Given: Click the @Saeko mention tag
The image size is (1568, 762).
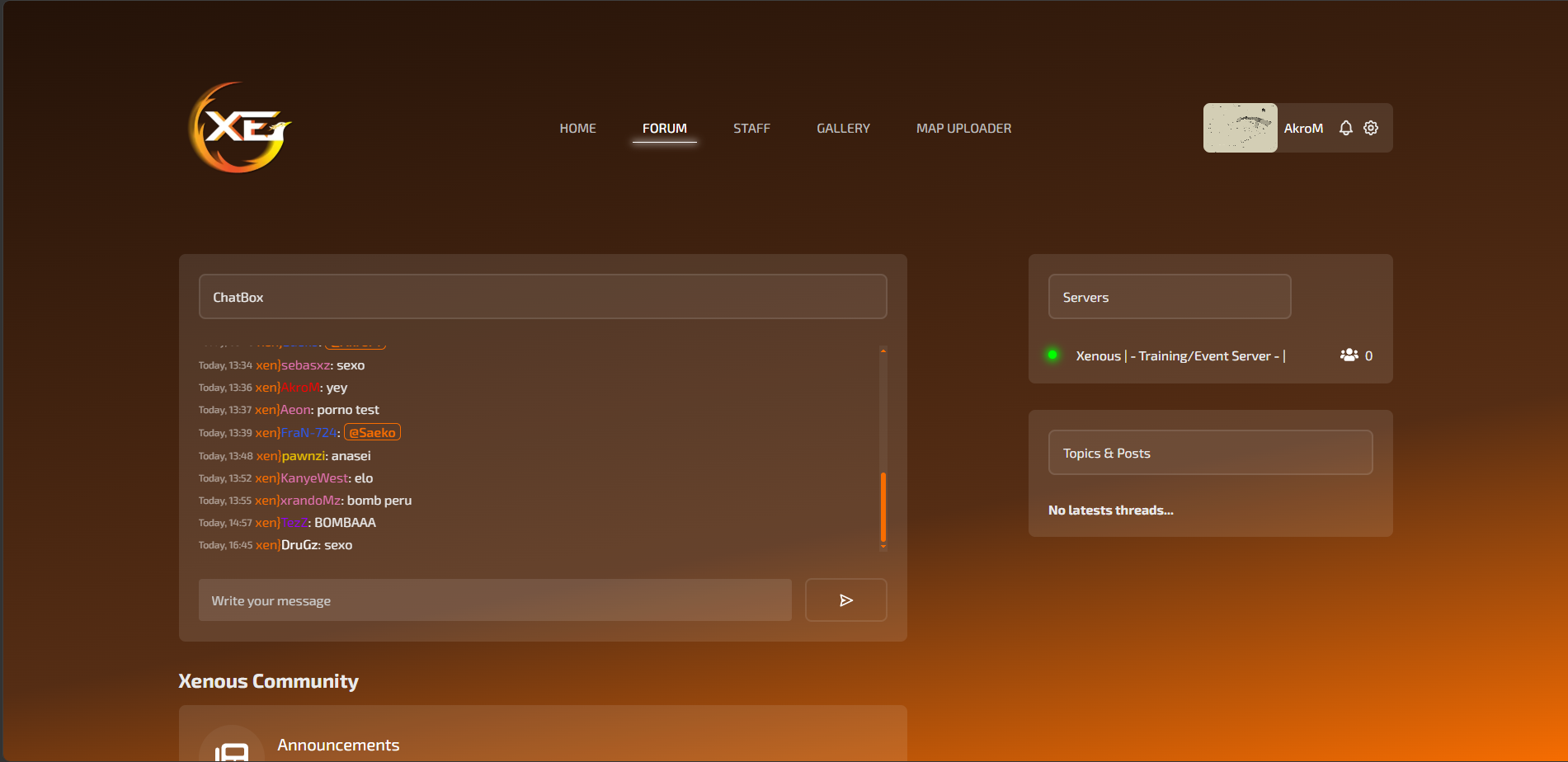Looking at the screenshot, I should point(372,432).
